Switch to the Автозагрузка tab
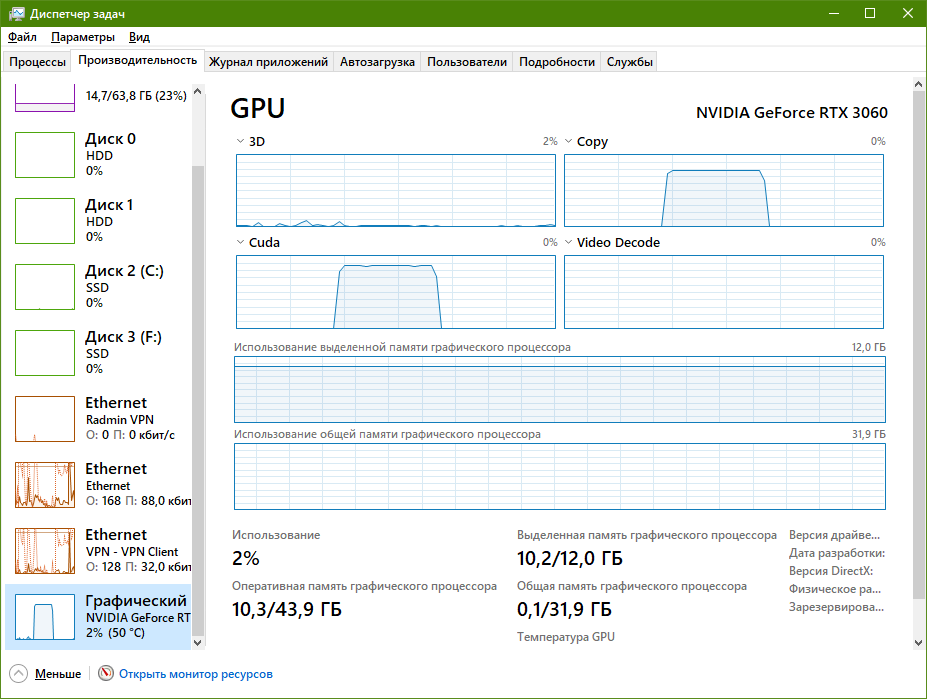This screenshot has height=699, width=927. 377,61
